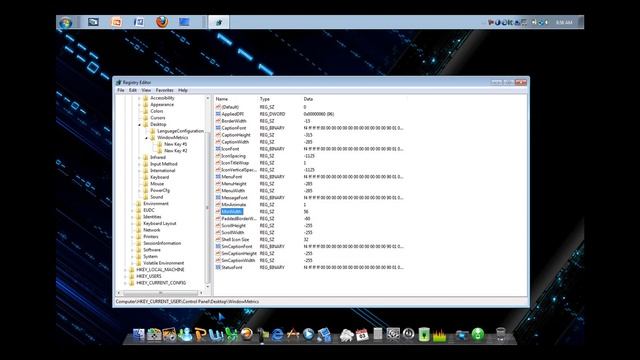This screenshot has width=640, height=360.
Task: Open the View menu in Registry Editor
Action: point(146,90)
